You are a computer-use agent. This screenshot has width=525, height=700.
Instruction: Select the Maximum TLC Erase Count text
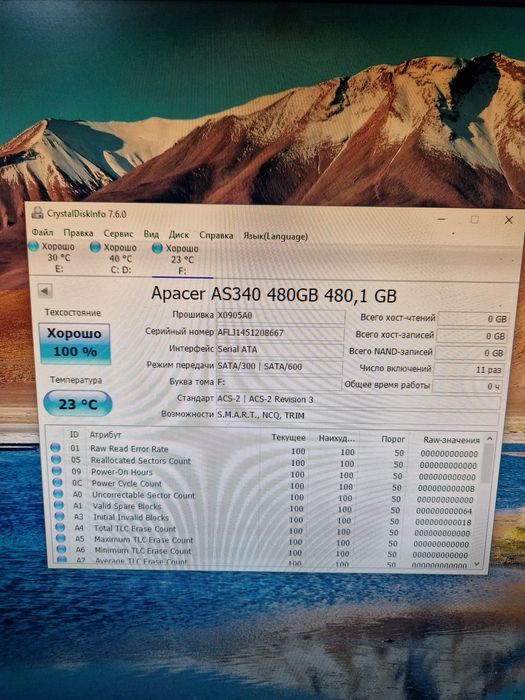pos(144,540)
